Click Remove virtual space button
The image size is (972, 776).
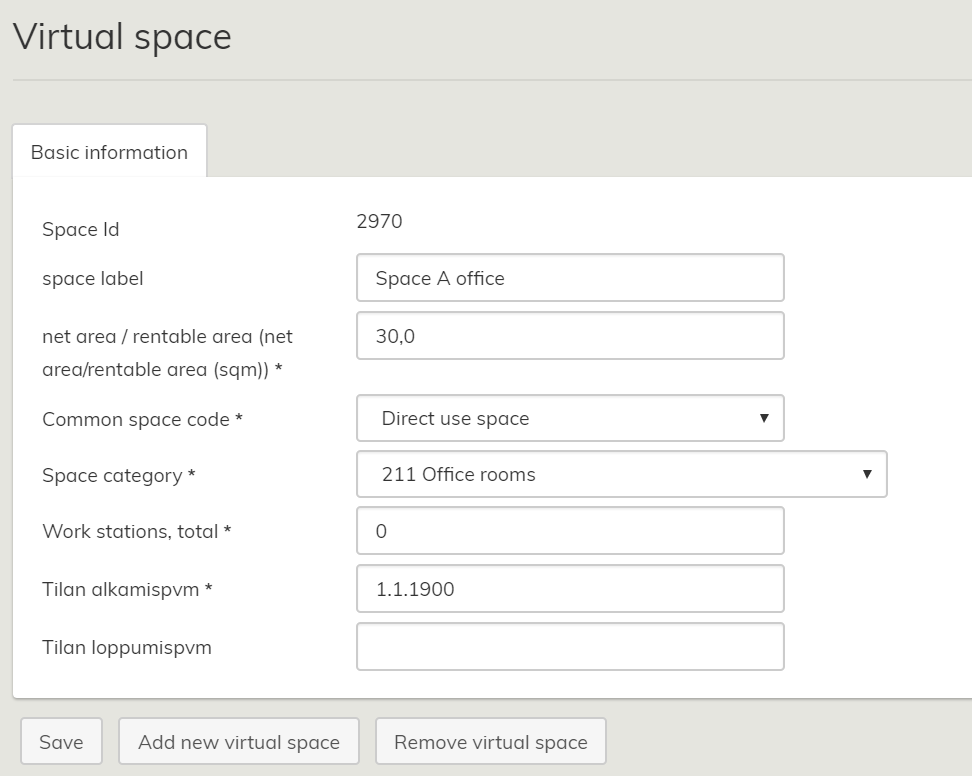pos(490,742)
